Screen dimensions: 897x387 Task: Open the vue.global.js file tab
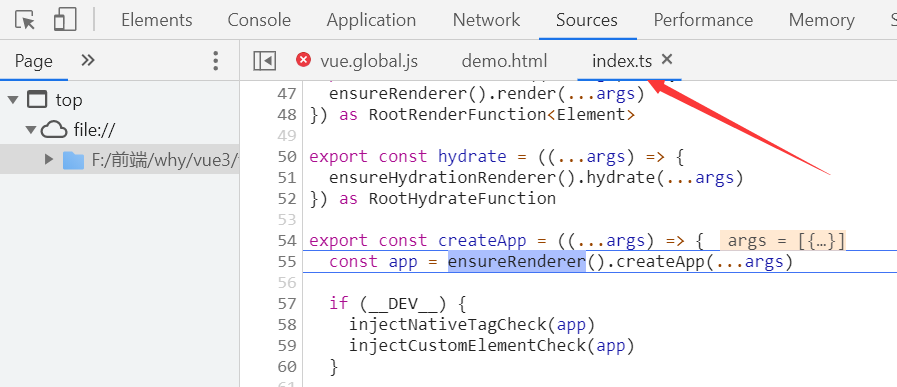point(369,61)
